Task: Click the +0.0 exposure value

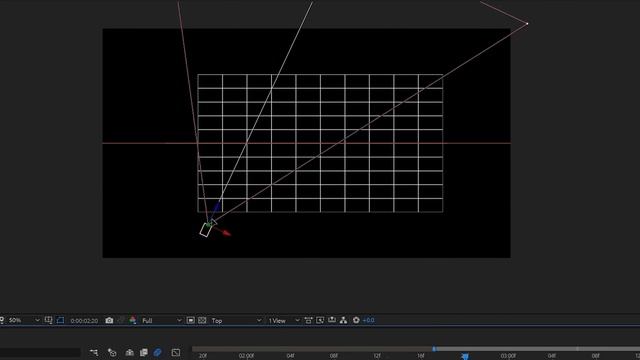Action: click(369, 320)
